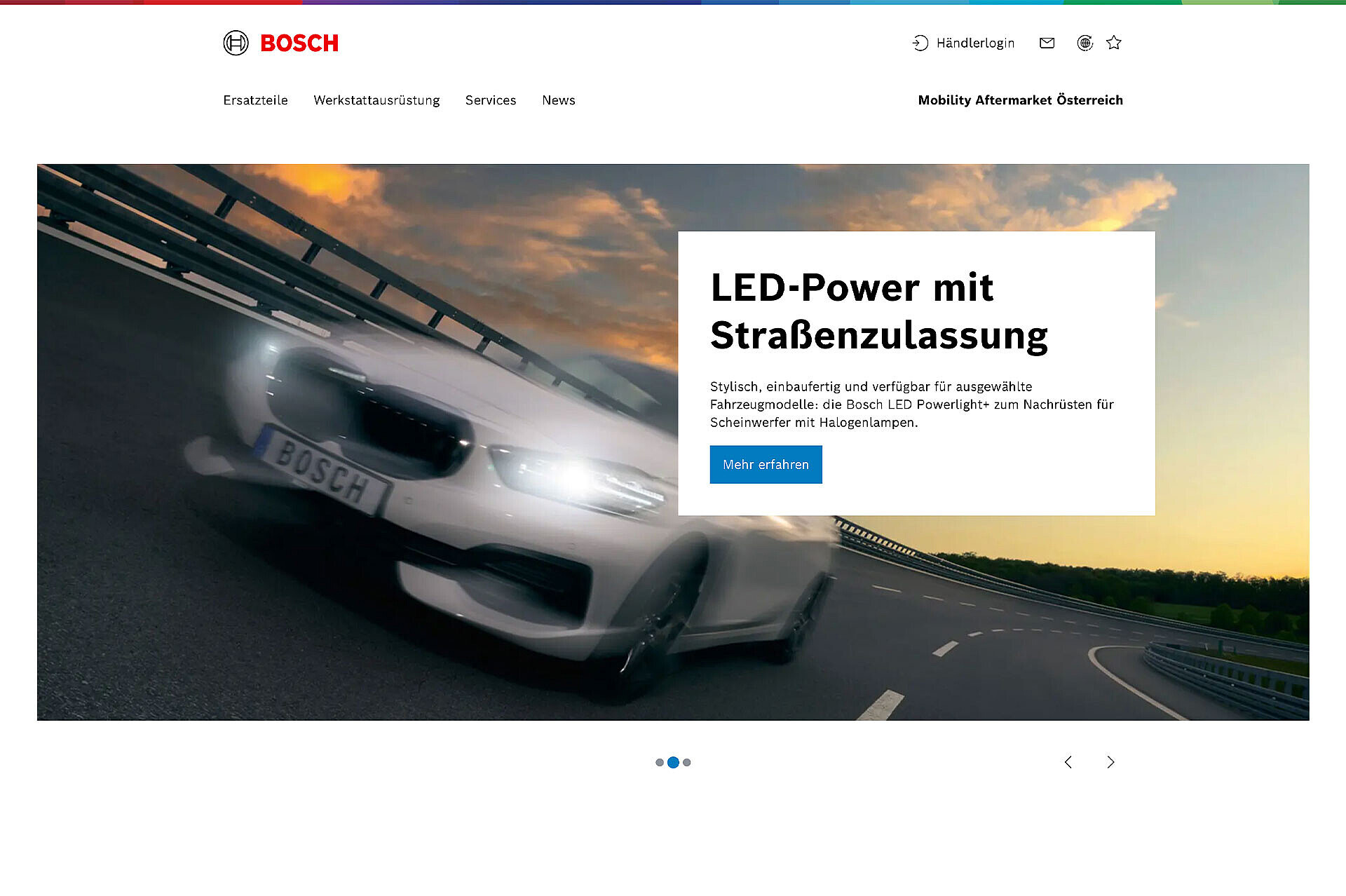The width and height of the screenshot is (1346, 896).
Task: Click the Bosch anchor logo icon
Action: [236, 43]
